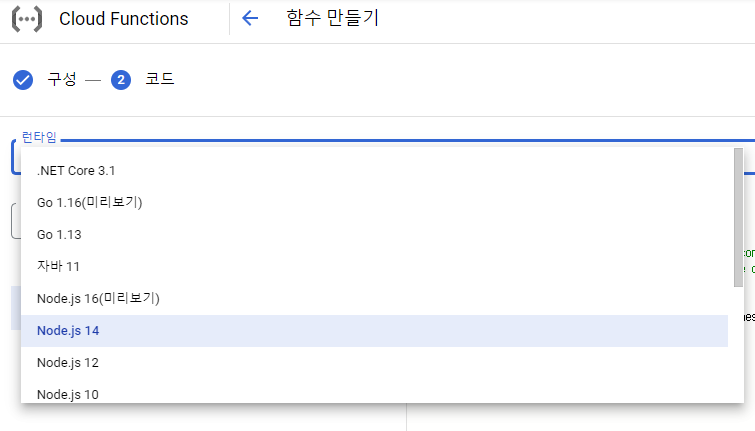
Task: Click the partially hidden field left of list
Action: [x=15, y=221]
